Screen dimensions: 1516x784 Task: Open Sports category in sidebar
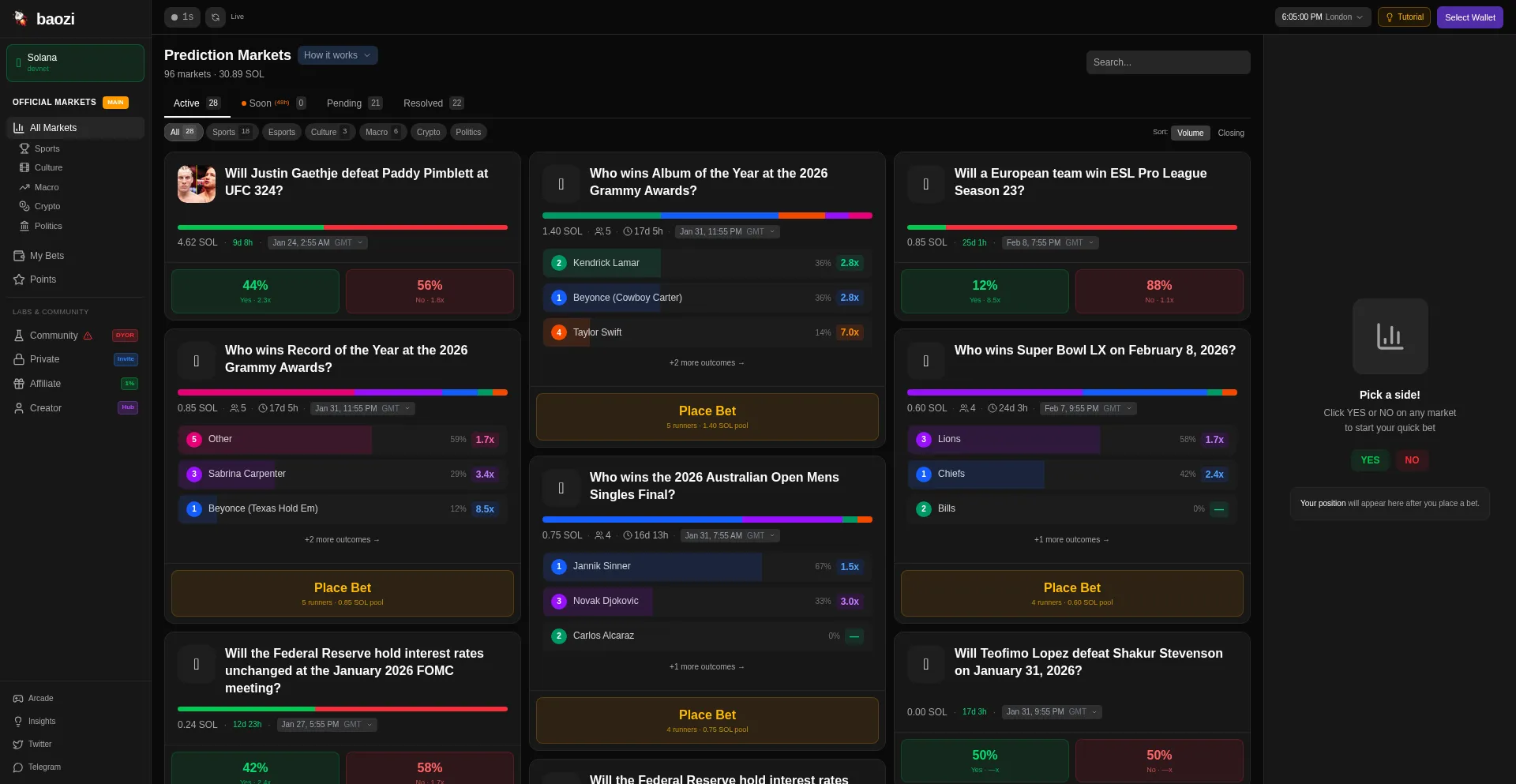pyautogui.click(x=47, y=148)
